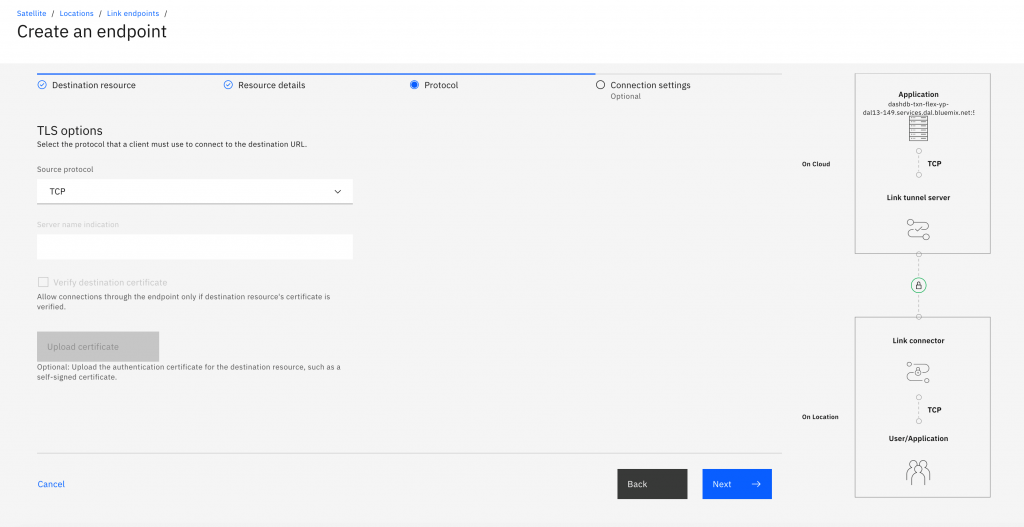Click the Link tunnel server icon
The width and height of the screenshot is (1024, 527).
pyautogui.click(x=918, y=229)
